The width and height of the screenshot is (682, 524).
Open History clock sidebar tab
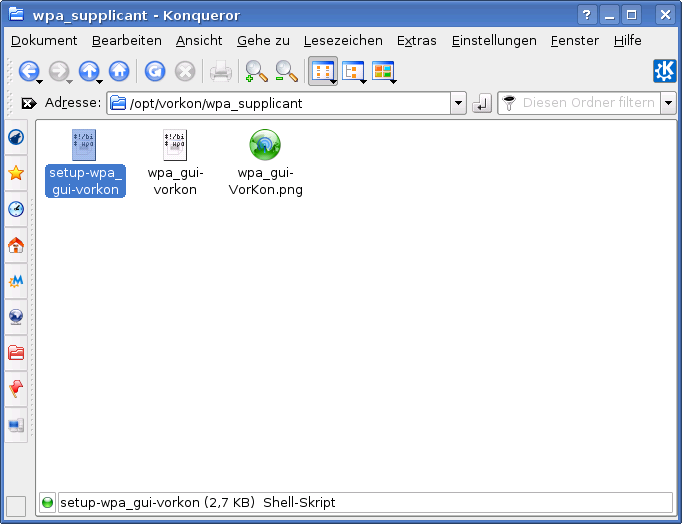coord(16,209)
